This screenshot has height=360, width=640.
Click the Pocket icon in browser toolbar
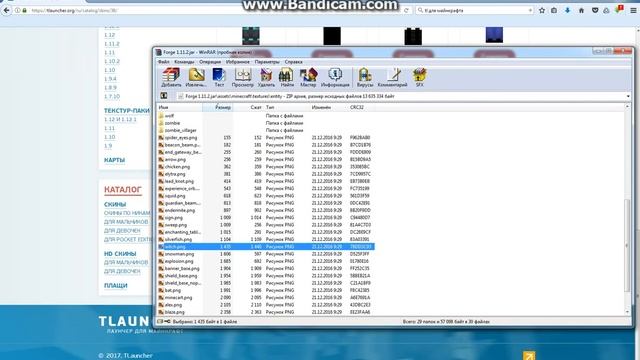click(595, 10)
